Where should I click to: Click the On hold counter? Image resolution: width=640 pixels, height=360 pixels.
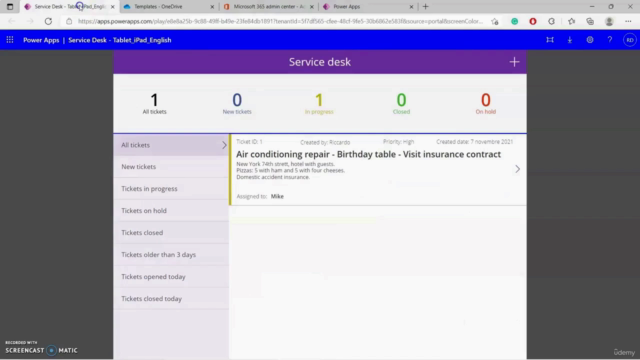click(x=485, y=103)
